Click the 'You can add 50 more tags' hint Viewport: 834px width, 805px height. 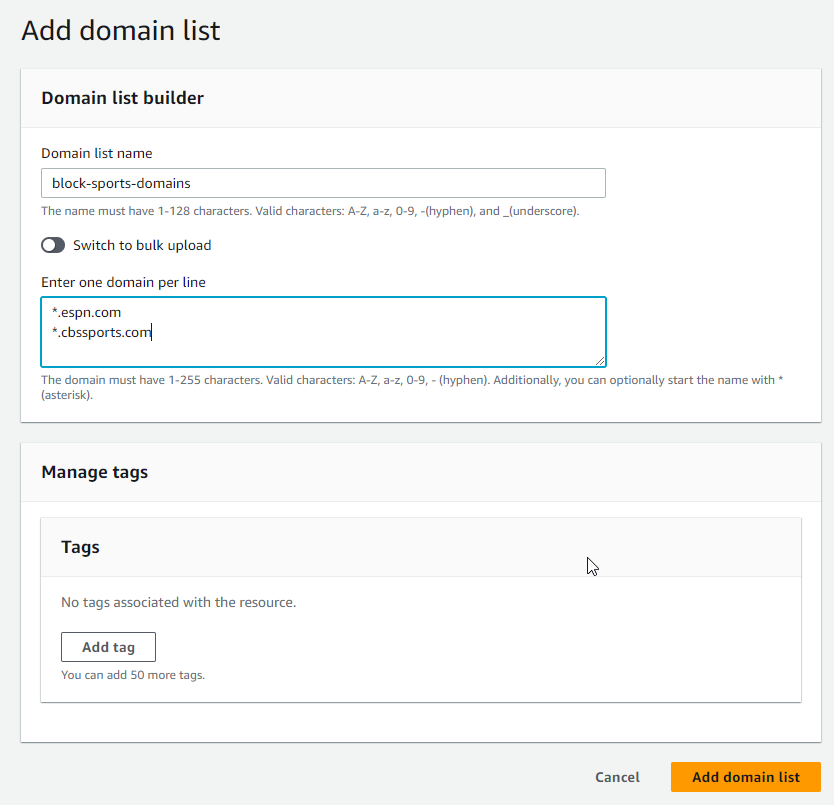click(133, 675)
